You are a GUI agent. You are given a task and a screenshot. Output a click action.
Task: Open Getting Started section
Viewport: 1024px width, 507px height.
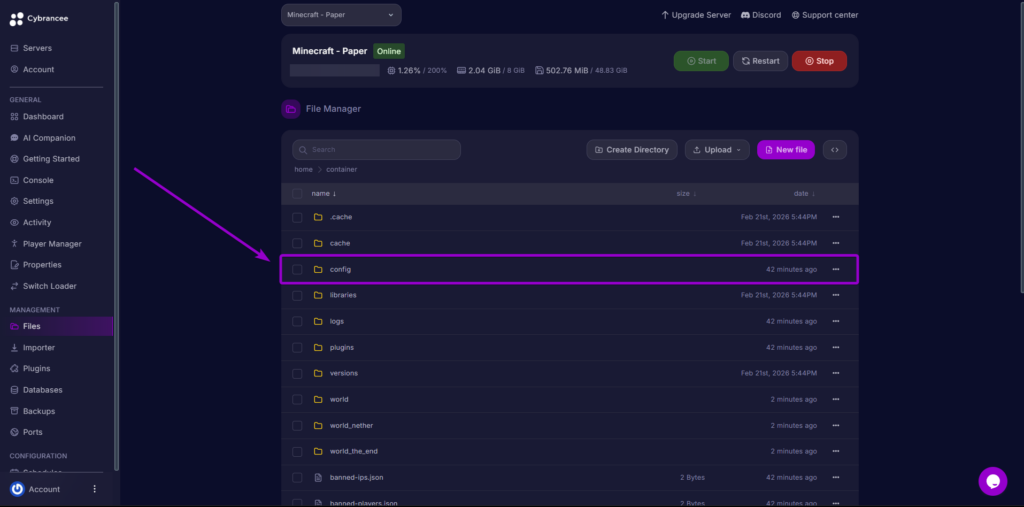coord(51,159)
